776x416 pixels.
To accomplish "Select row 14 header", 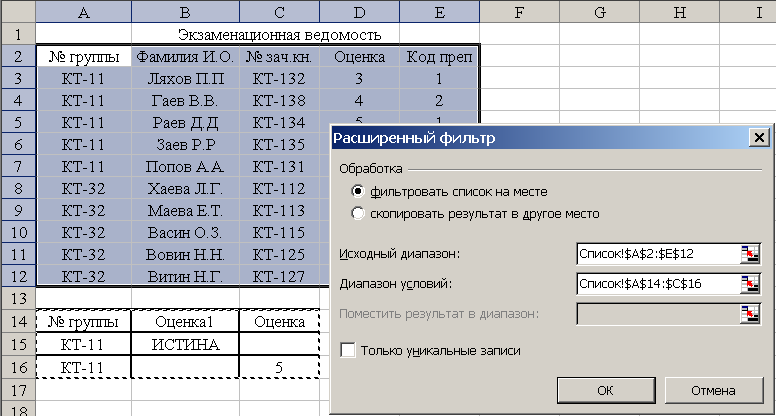I will (18, 322).
